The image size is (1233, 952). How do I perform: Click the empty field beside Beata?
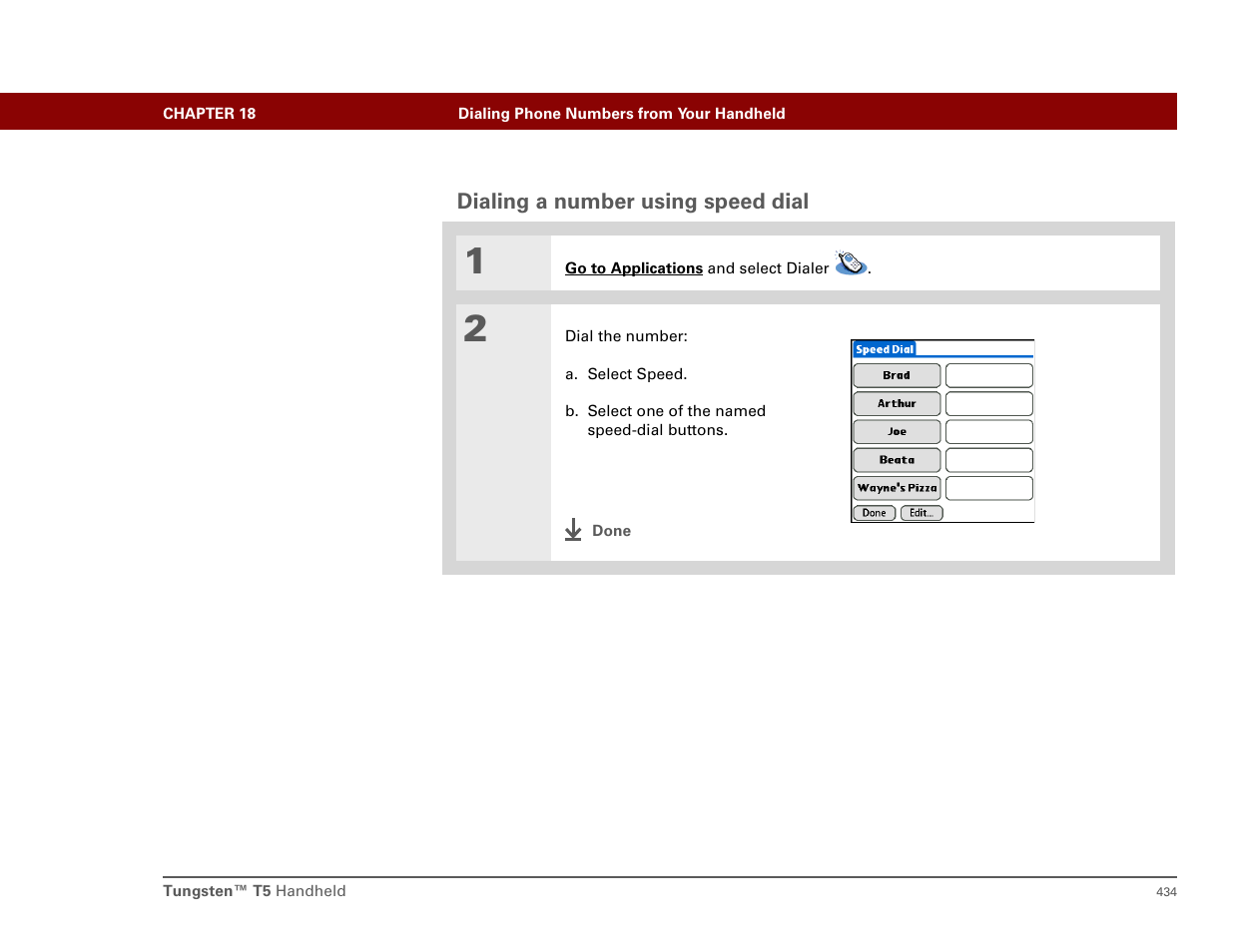(989, 460)
